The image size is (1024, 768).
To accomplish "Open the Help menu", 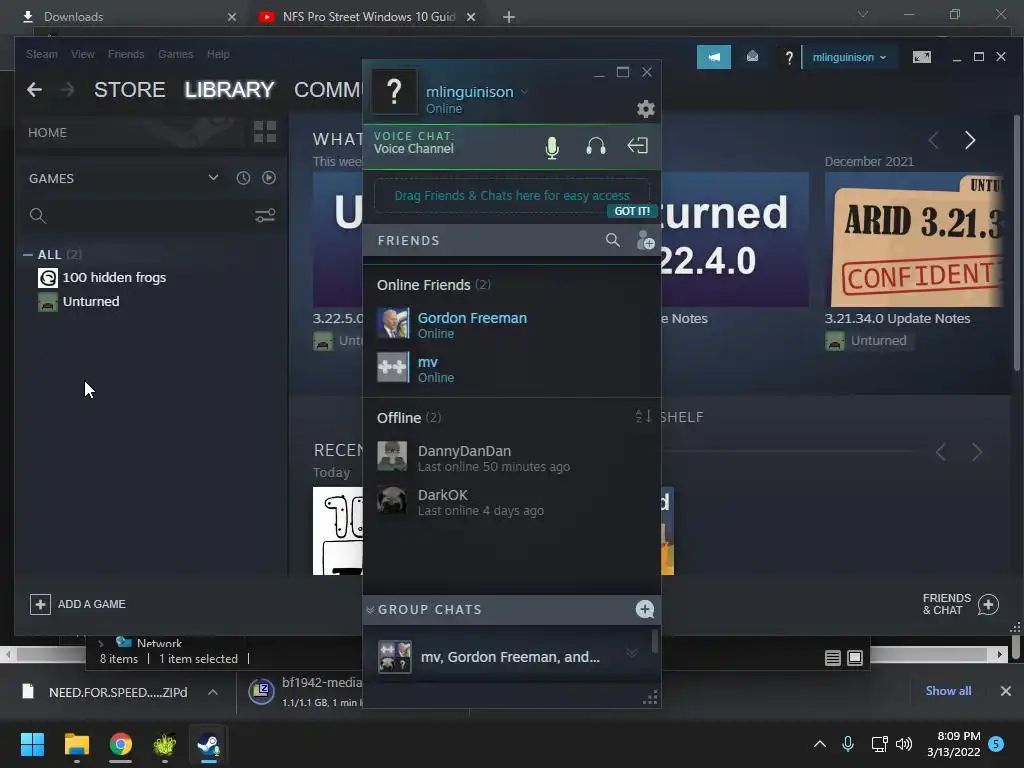I will 218,54.
